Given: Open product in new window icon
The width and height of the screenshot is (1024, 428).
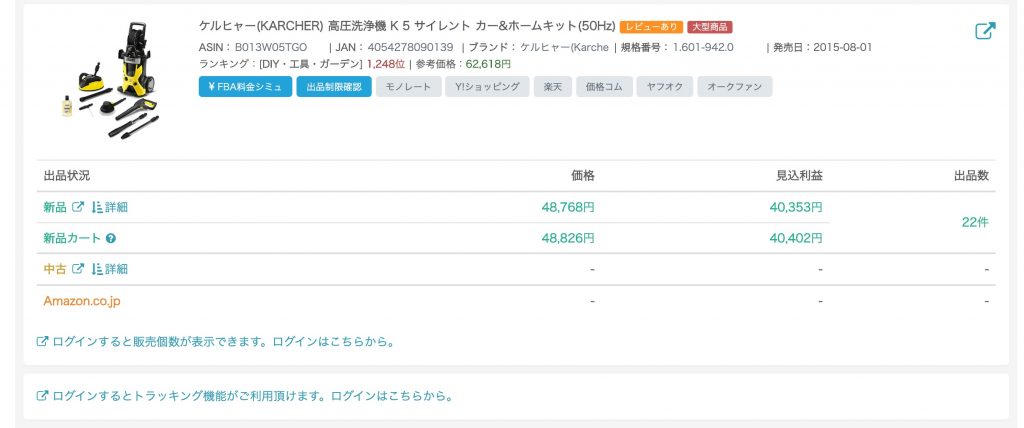Looking at the screenshot, I should 985,31.
